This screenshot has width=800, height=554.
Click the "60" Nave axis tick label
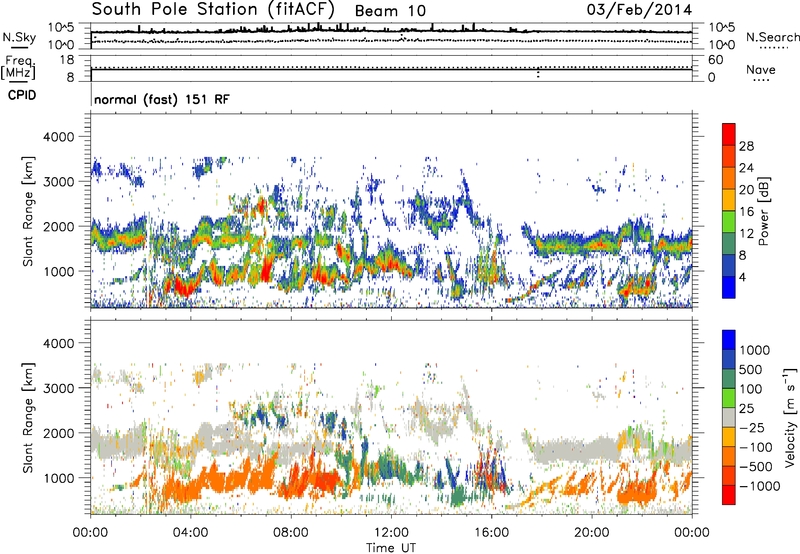(715, 60)
